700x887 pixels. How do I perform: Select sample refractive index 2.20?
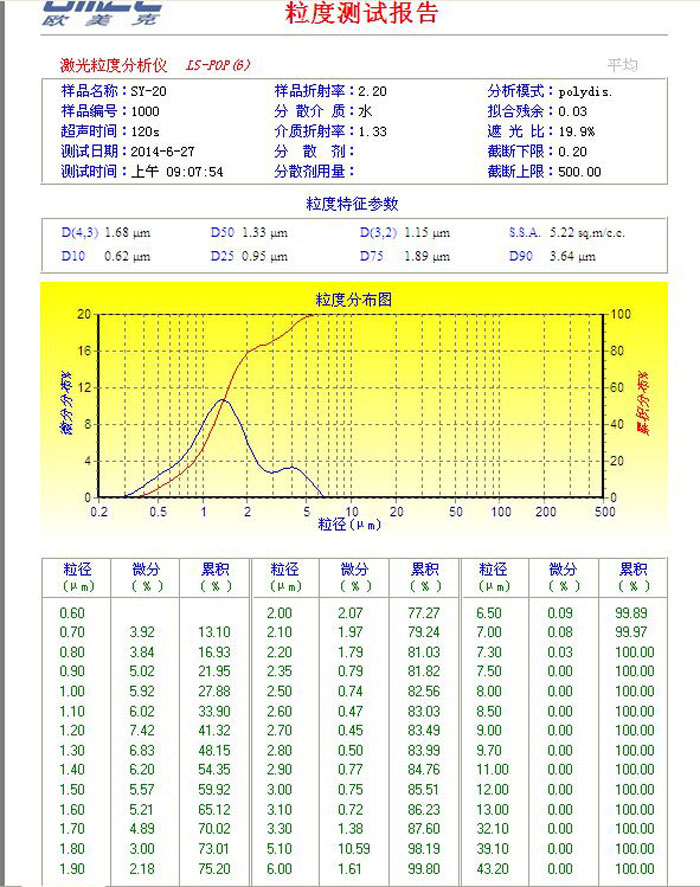pyautogui.click(x=372, y=91)
